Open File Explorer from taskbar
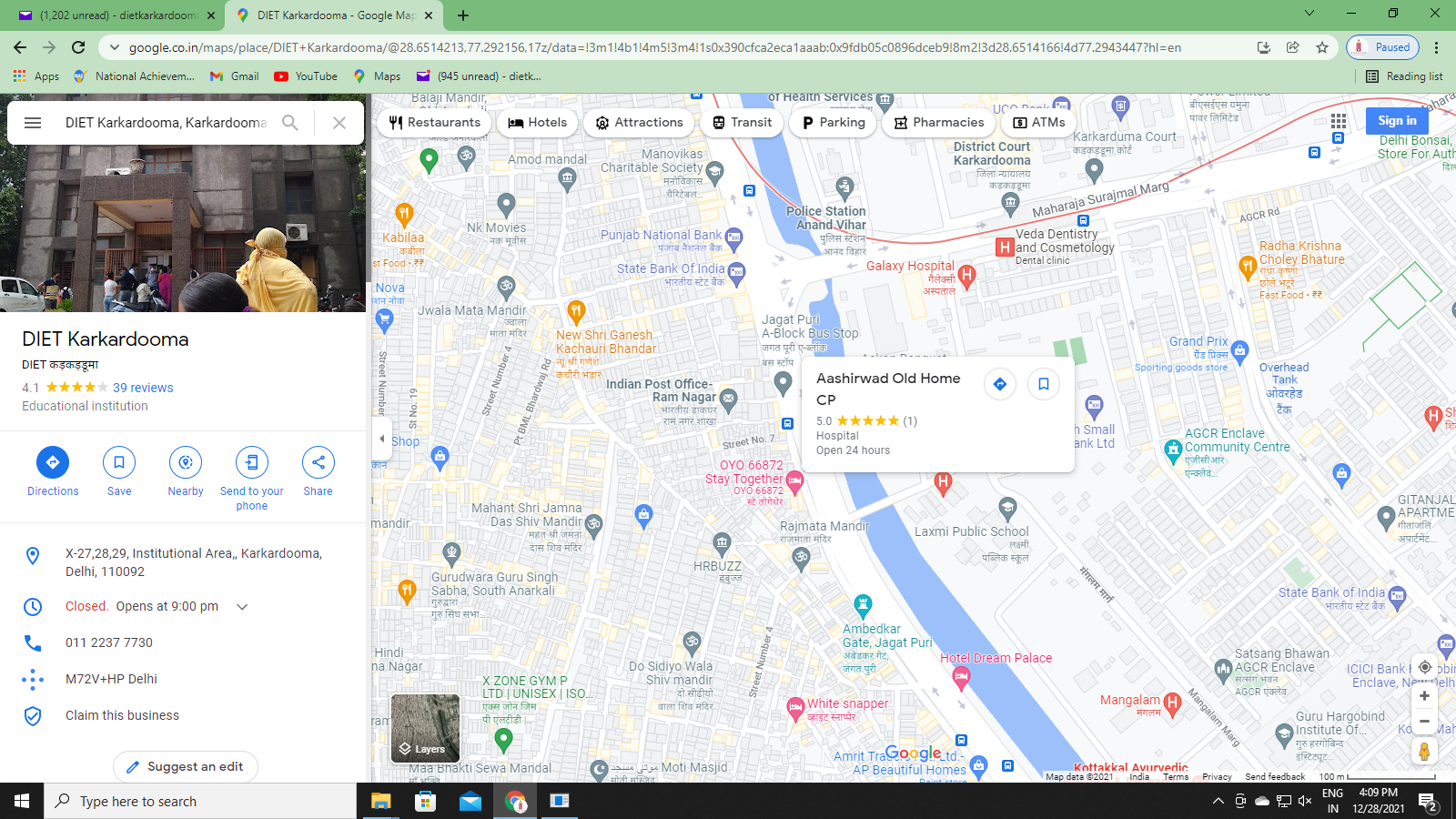The height and width of the screenshot is (819, 1456). [x=380, y=801]
